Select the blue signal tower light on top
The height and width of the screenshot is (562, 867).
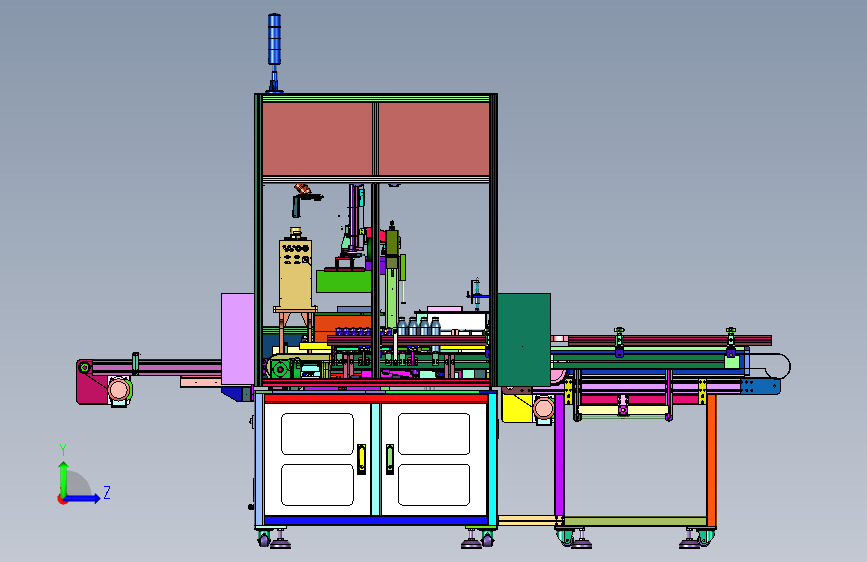[x=274, y=39]
